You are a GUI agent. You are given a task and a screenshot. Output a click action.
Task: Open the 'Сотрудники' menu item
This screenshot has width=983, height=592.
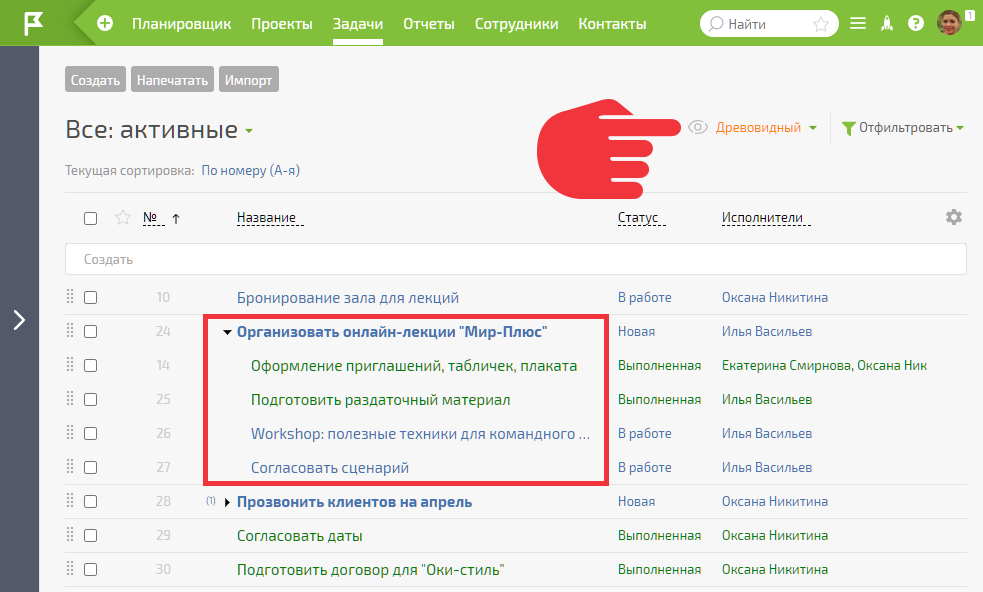tap(517, 24)
